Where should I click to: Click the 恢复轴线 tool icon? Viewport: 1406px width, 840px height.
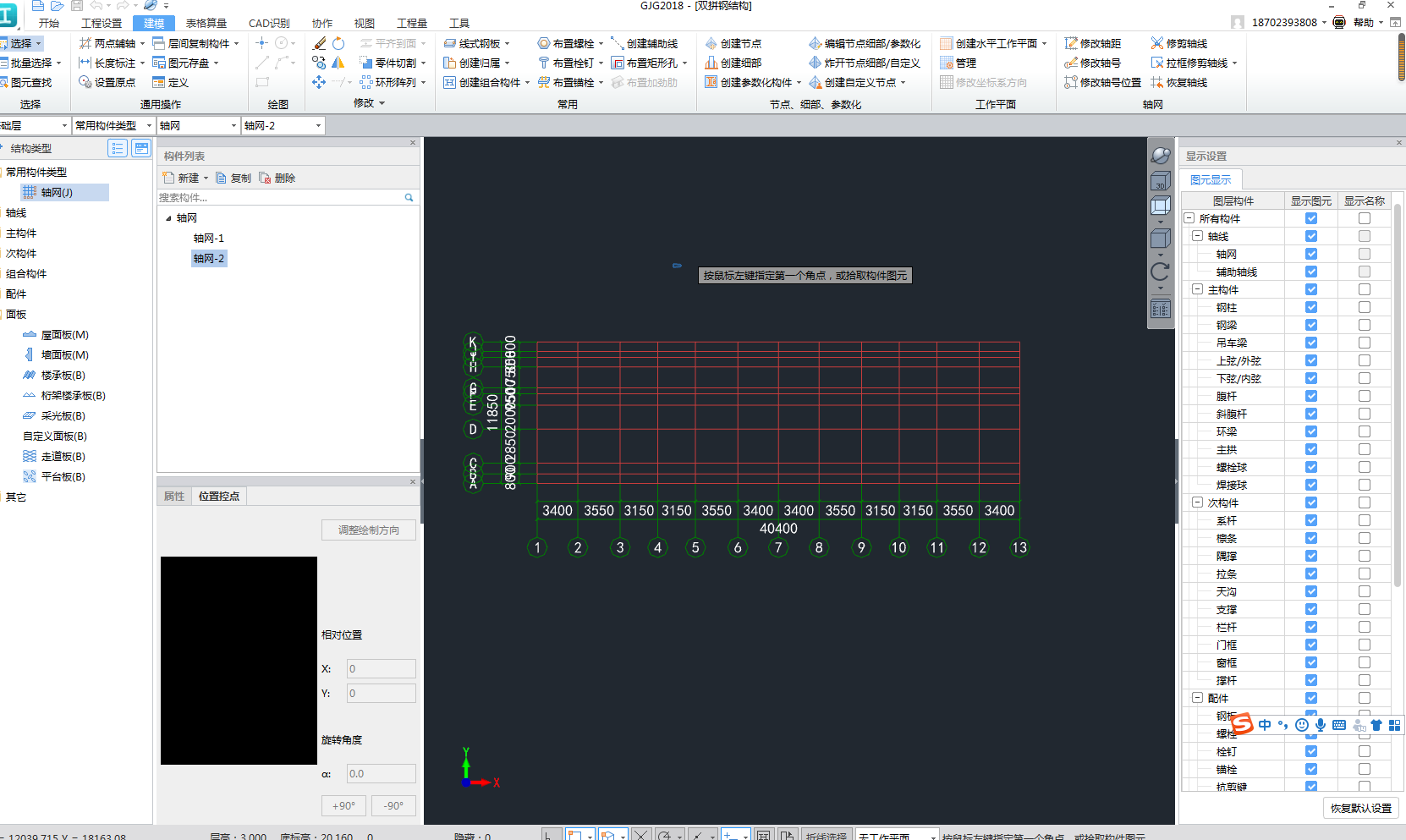click(x=1157, y=82)
